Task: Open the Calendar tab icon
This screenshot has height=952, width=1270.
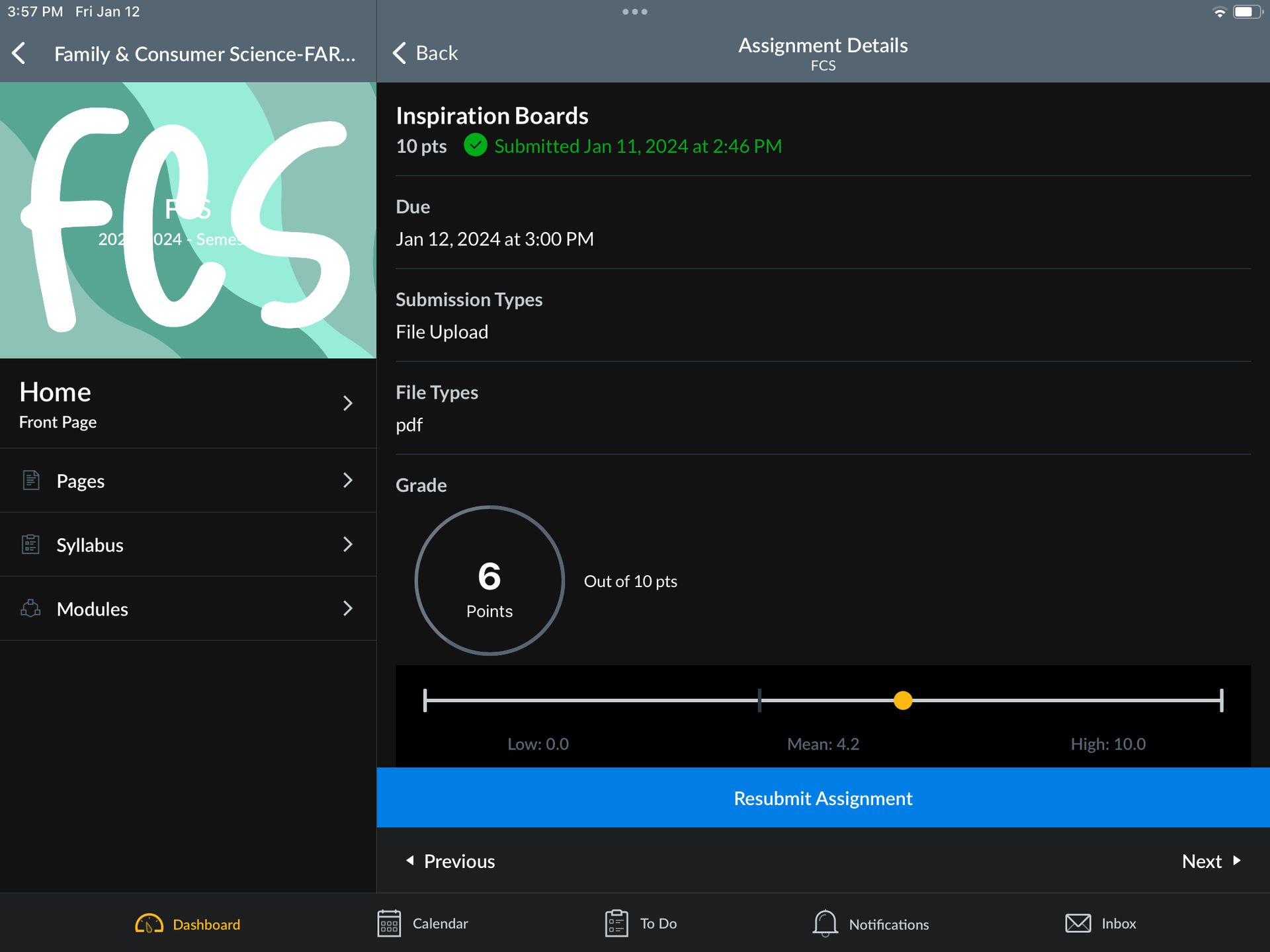Action: click(389, 924)
